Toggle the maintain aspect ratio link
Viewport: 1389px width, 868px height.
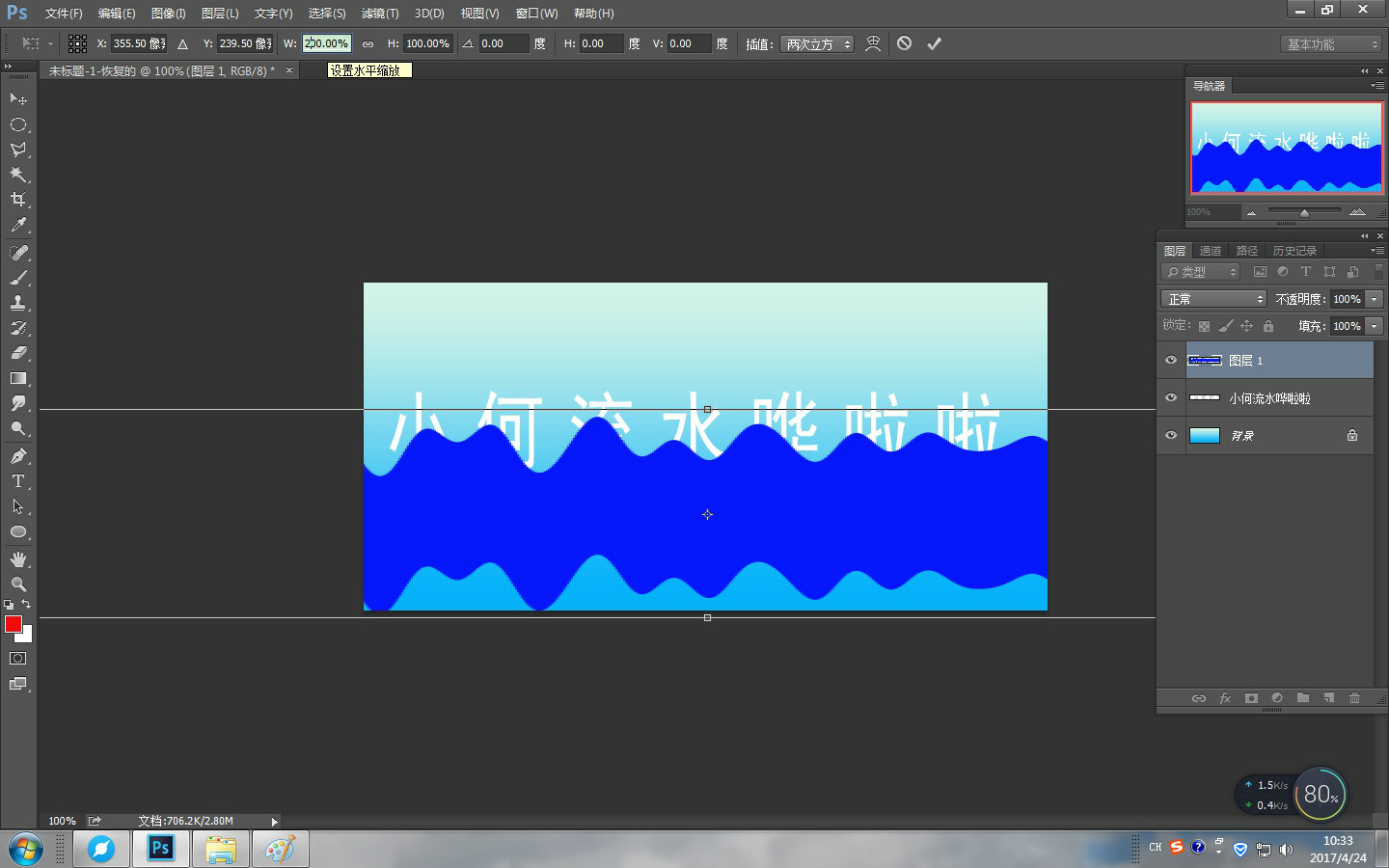point(368,44)
